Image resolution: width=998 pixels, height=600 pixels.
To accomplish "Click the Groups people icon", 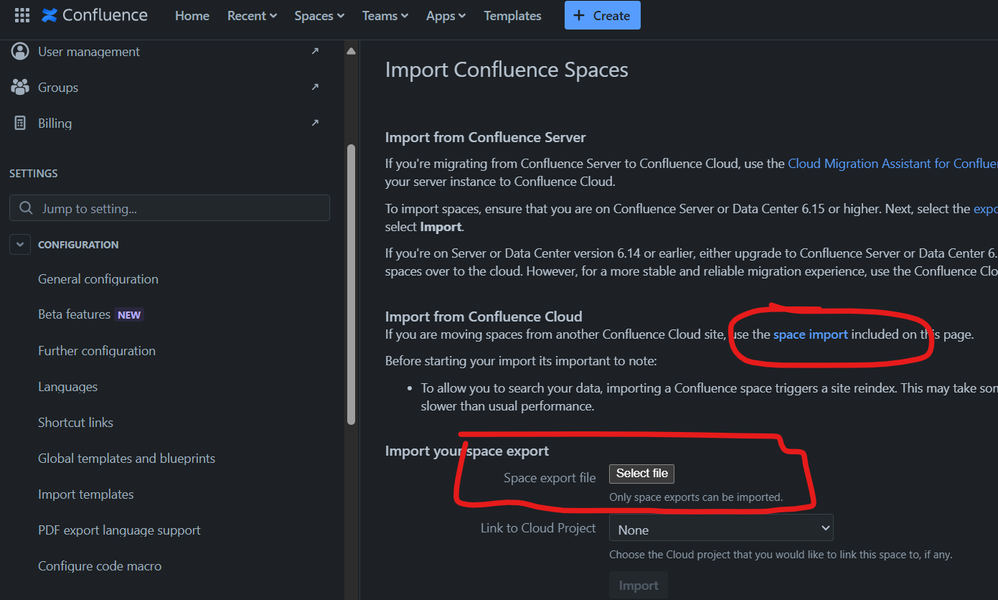I will pyautogui.click(x=20, y=87).
